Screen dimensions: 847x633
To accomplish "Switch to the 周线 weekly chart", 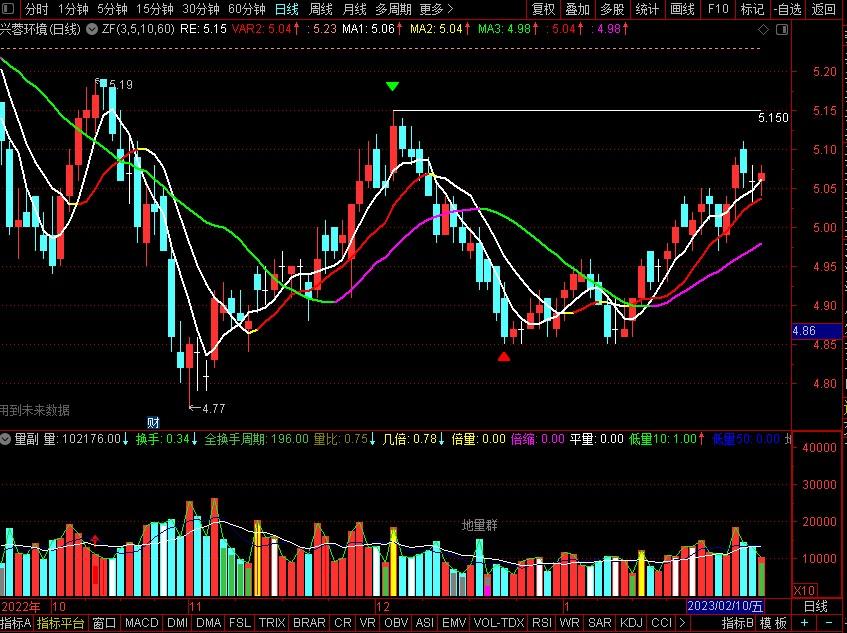I will click(320, 9).
